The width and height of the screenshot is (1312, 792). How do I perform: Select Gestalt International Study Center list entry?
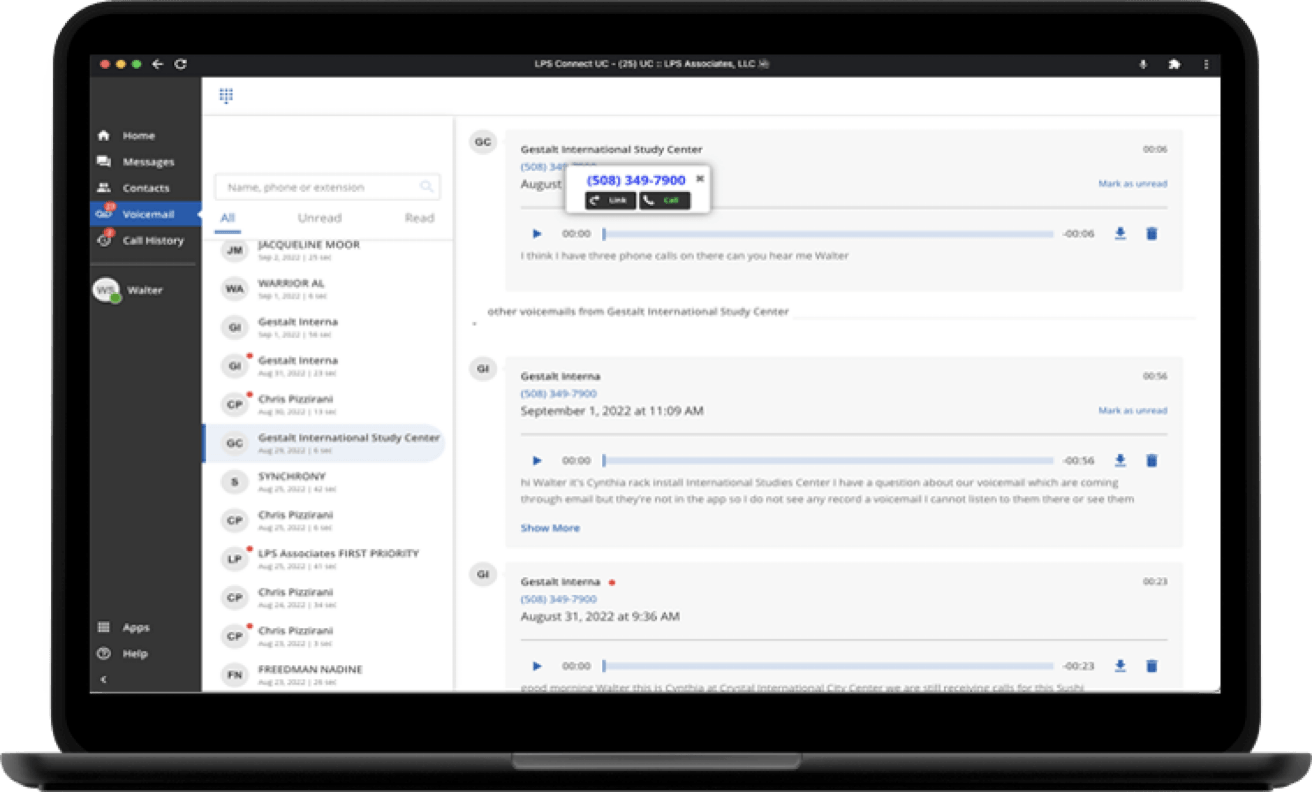tap(325, 443)
